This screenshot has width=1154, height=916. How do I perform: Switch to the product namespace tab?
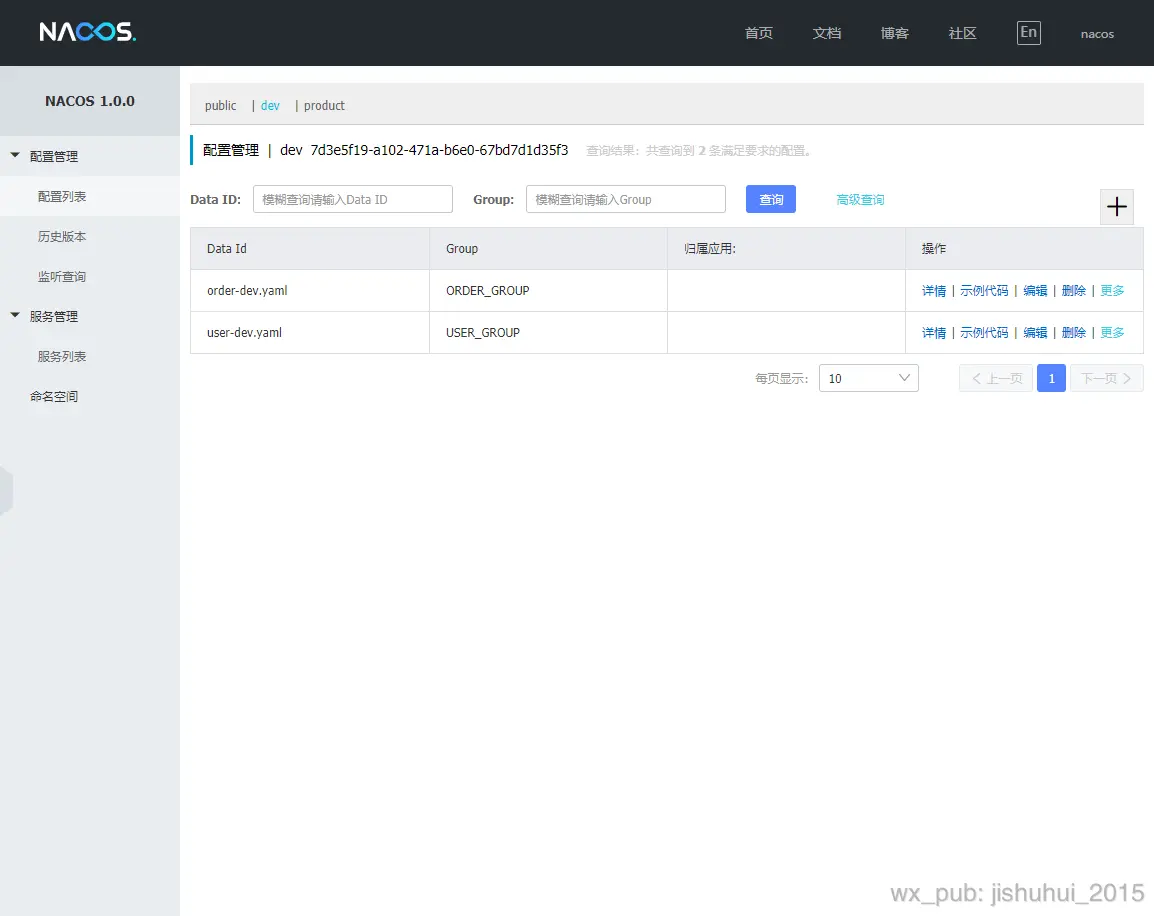tap(324, 105)
